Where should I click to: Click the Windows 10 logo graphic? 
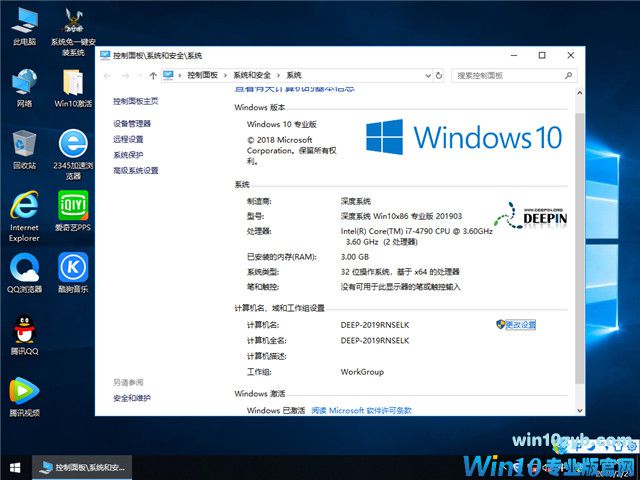coord(464,137)
